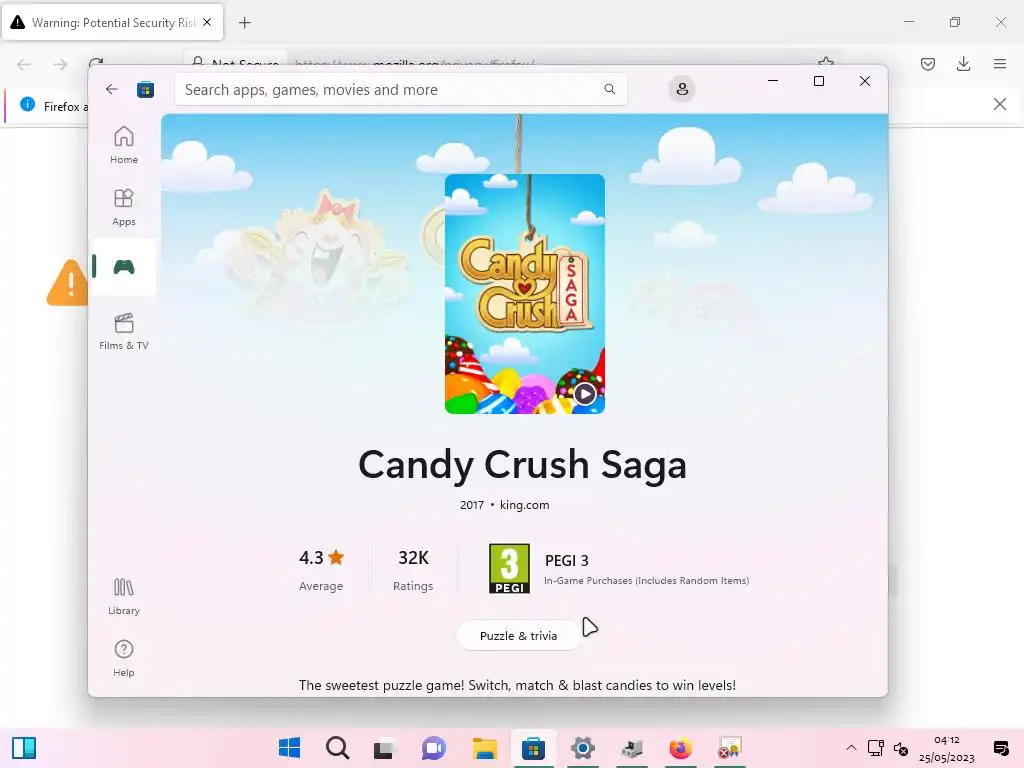
Task: Open the Store user account profile icon
Action: [x=682, y=89]
